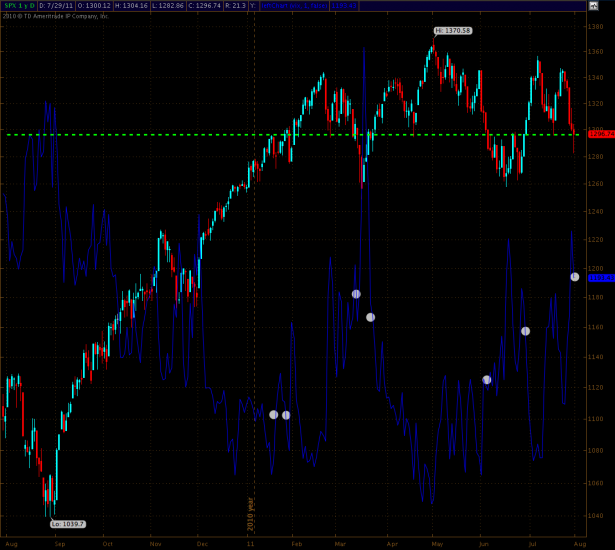The image size is (615, 550).
Task: Click the 1380 price axis label
Action: click(595, 27)
